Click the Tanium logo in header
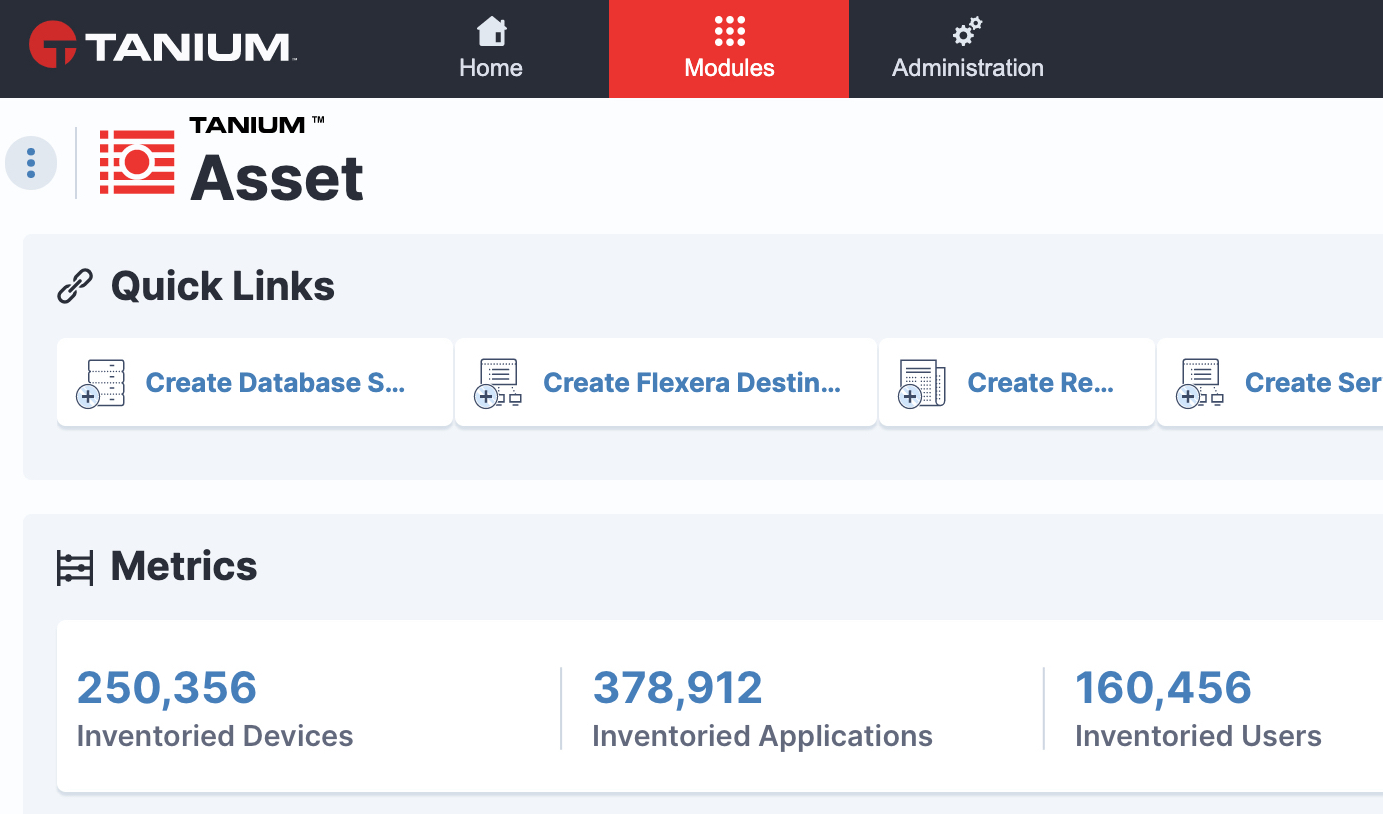 [160, 46]
